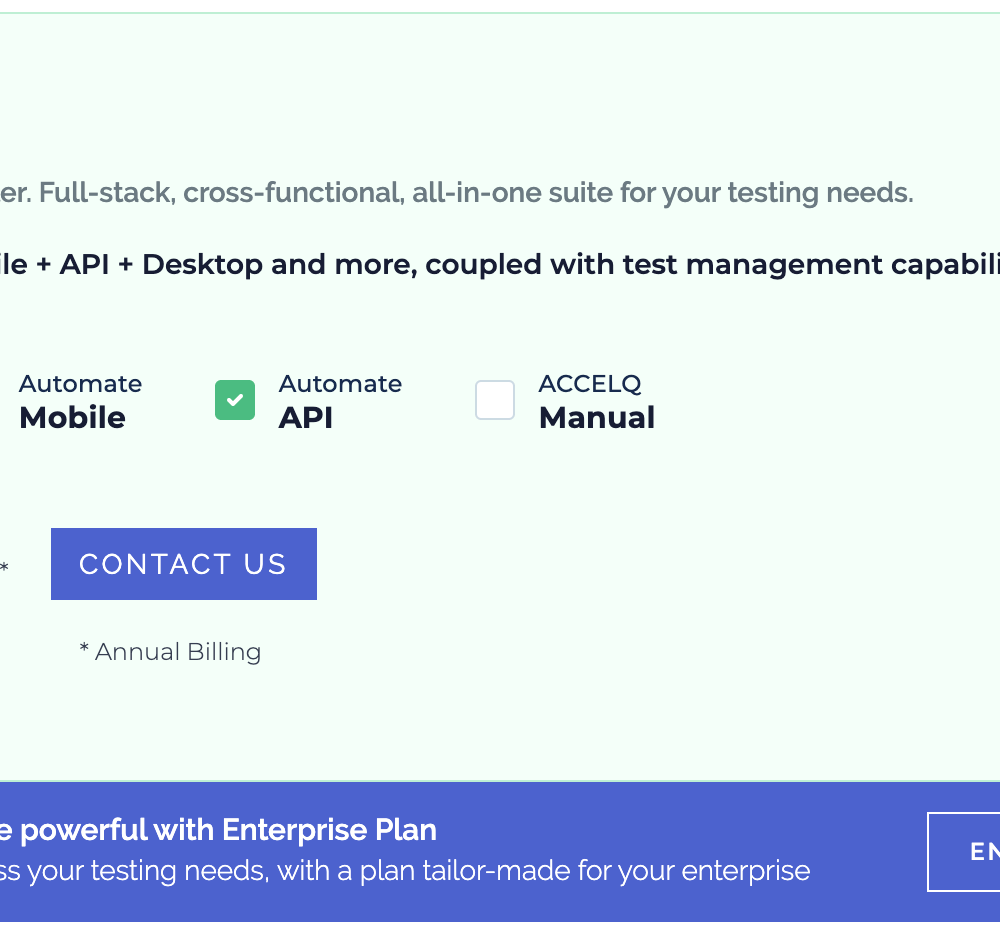Click the Automate API text label
This screenshot has width=1000, height=934.
[x=340, y=401]
